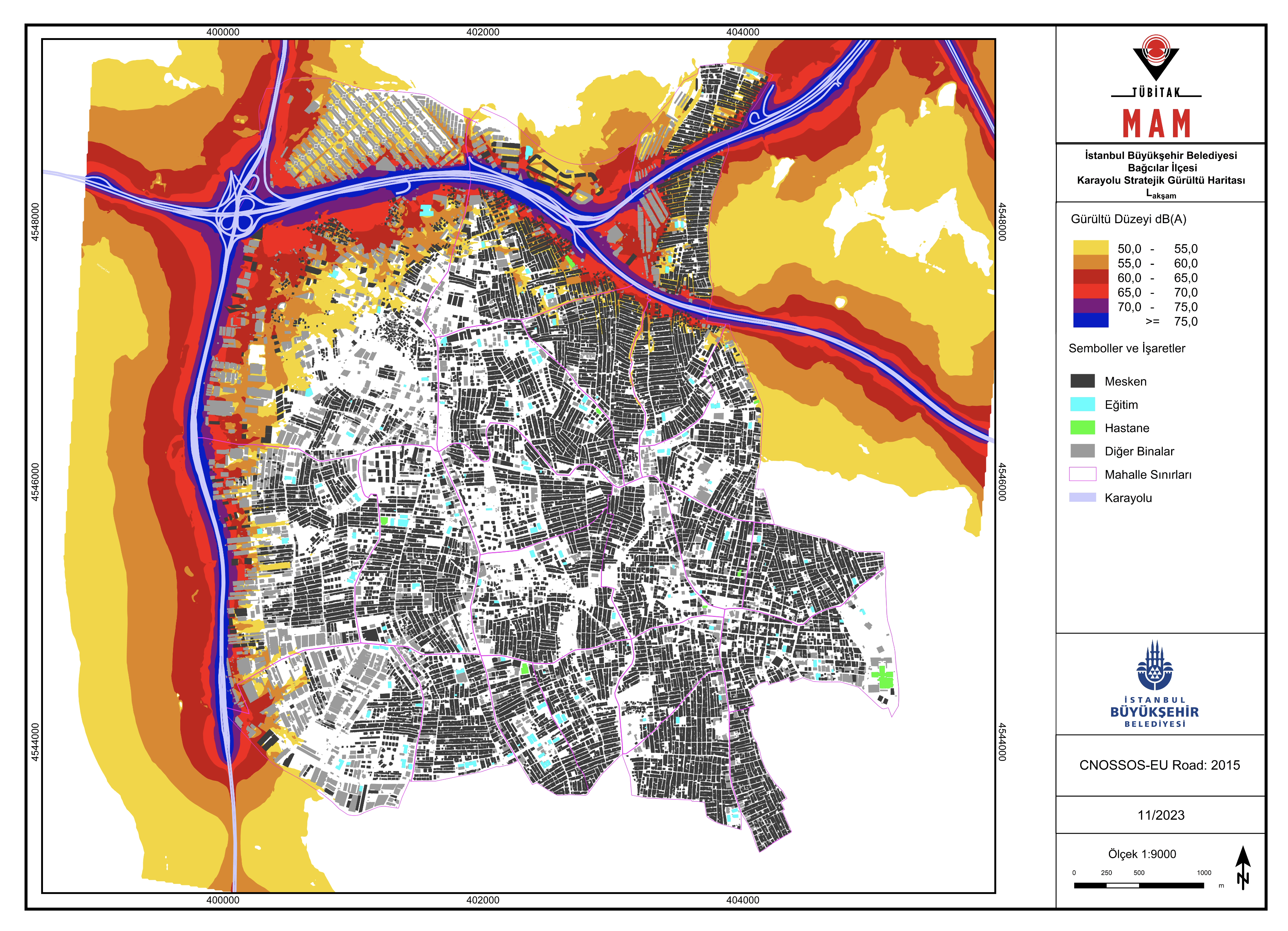Click the green Hastane legend symbol
This screenshot has height=931, width=1288.
click(1083, 428)
